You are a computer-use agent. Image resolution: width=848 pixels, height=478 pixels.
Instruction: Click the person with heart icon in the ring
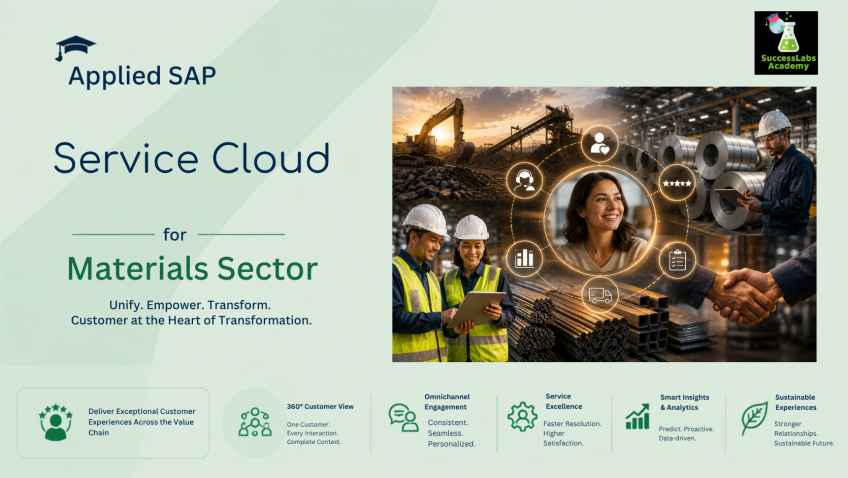point(599,144)
